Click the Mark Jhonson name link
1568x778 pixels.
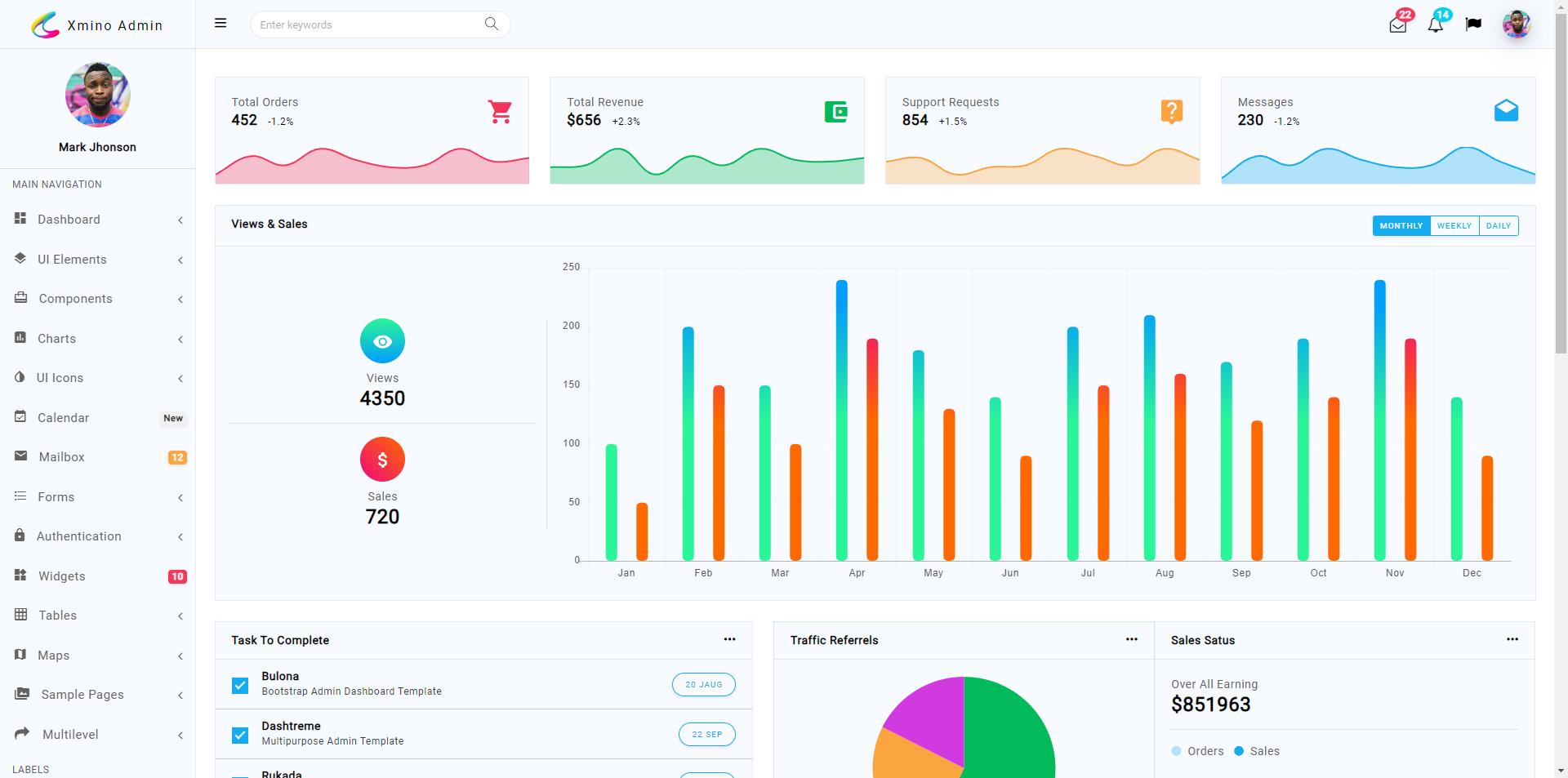97,147
